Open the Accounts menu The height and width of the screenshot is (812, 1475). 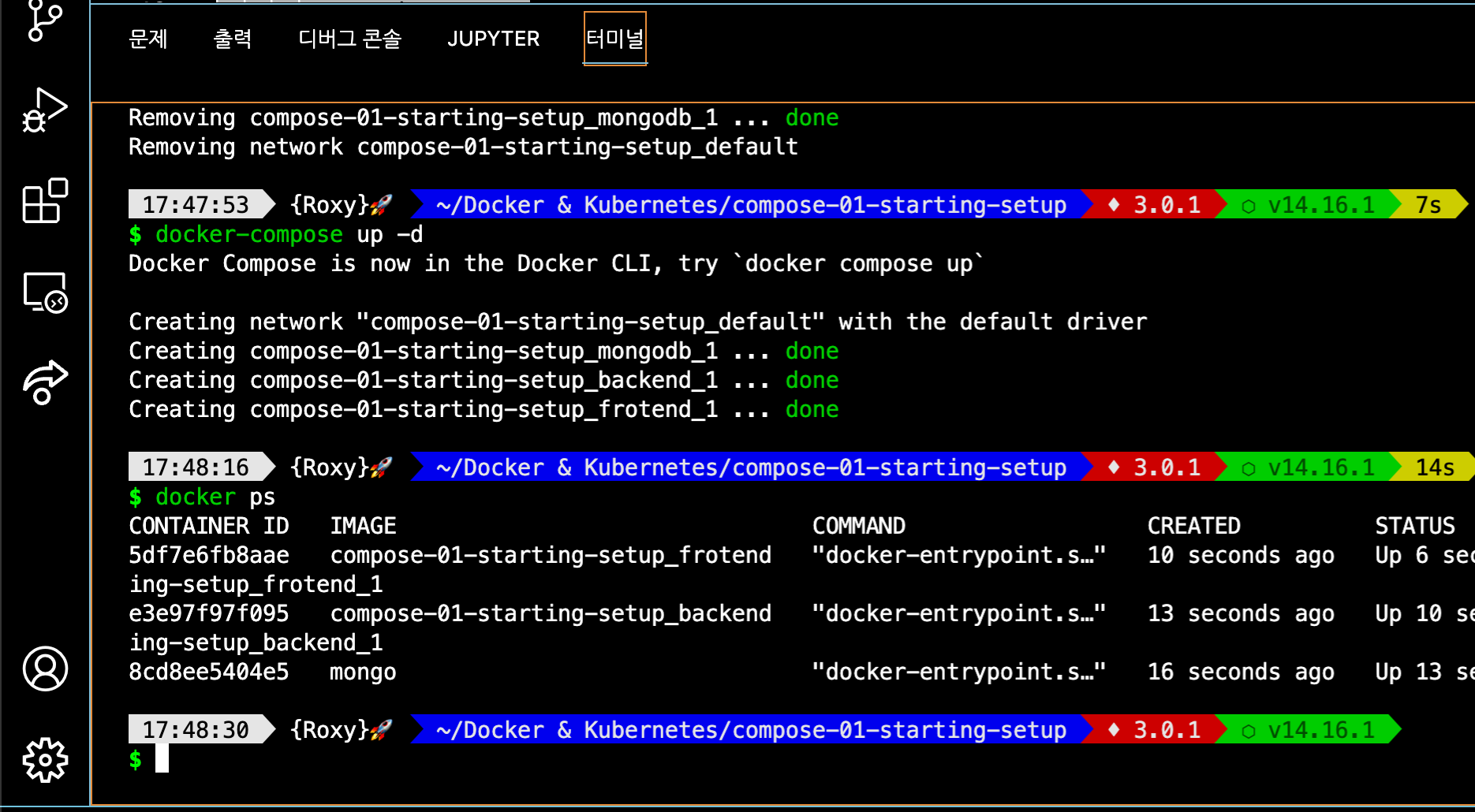[x=45, y=669]
